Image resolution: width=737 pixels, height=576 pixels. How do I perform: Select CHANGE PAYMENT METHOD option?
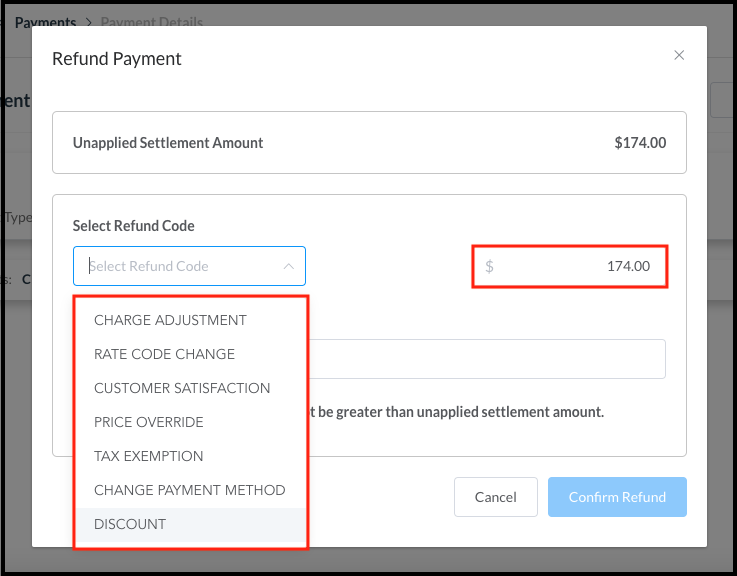pyautogui.click(x=189, y=490)
